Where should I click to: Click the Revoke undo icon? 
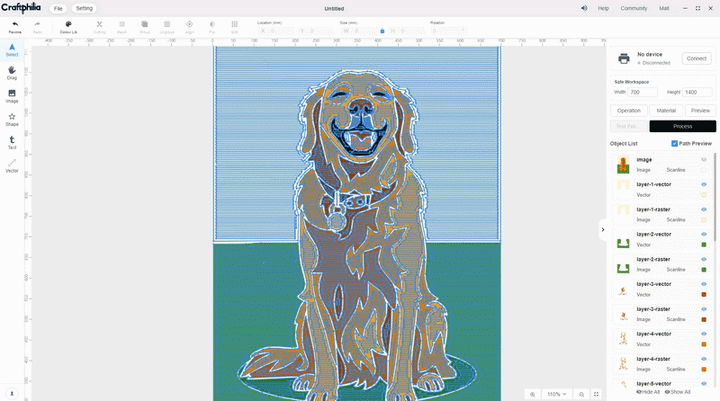coord(15,24)
